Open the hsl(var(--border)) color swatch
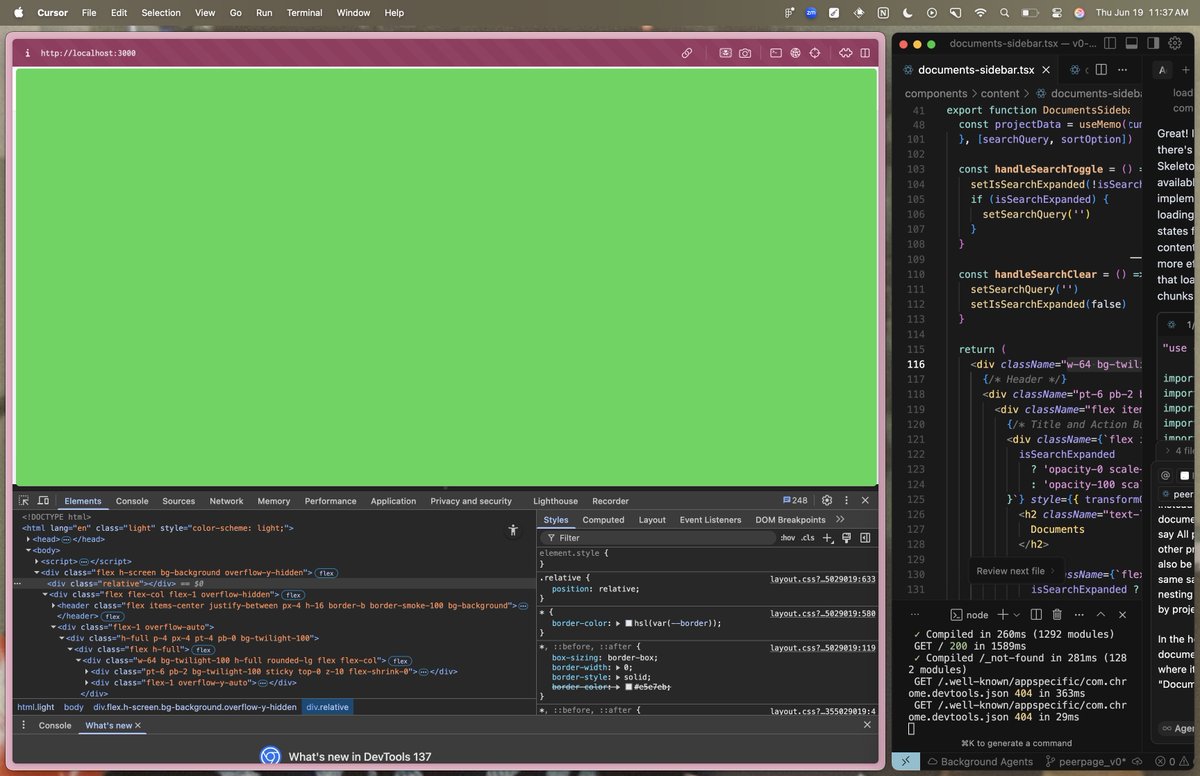Viewport: 1200px width, 776px height. point(628,622)
